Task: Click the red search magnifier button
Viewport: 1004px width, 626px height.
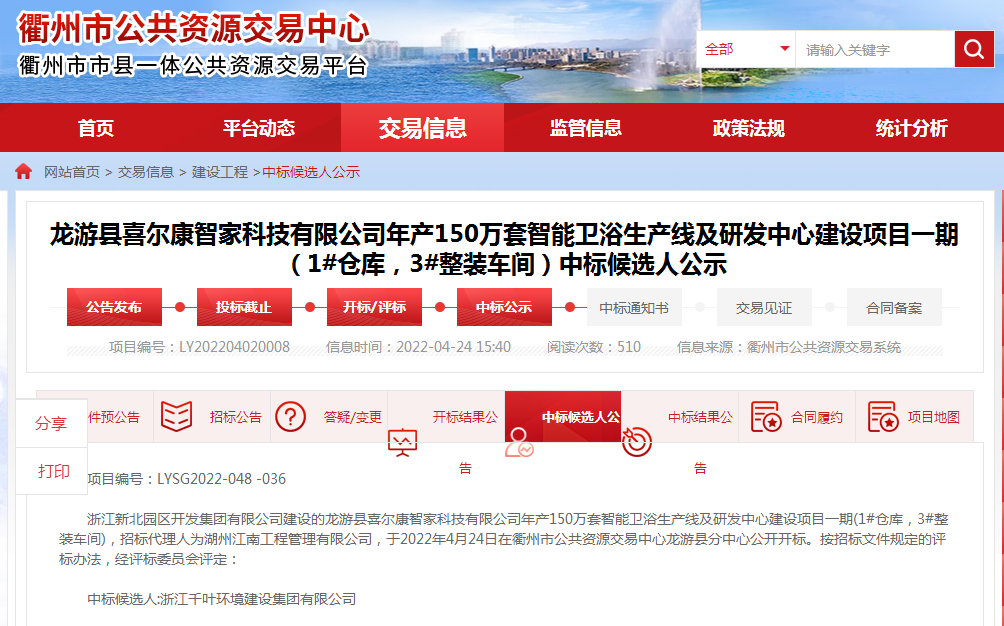Action: tap(974, 49)
